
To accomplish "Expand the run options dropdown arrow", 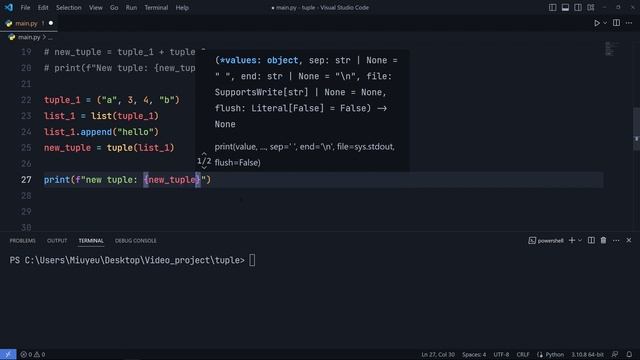I will [605, 23].
